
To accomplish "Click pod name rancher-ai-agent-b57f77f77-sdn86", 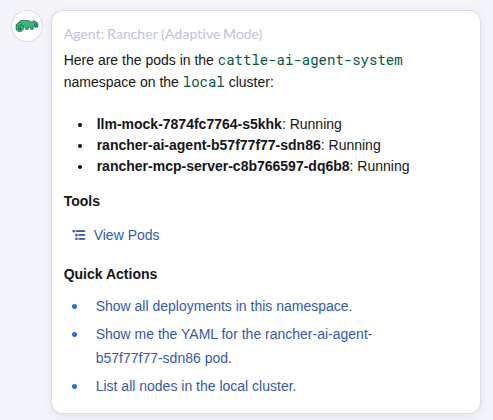I will [x=208, y=145].
